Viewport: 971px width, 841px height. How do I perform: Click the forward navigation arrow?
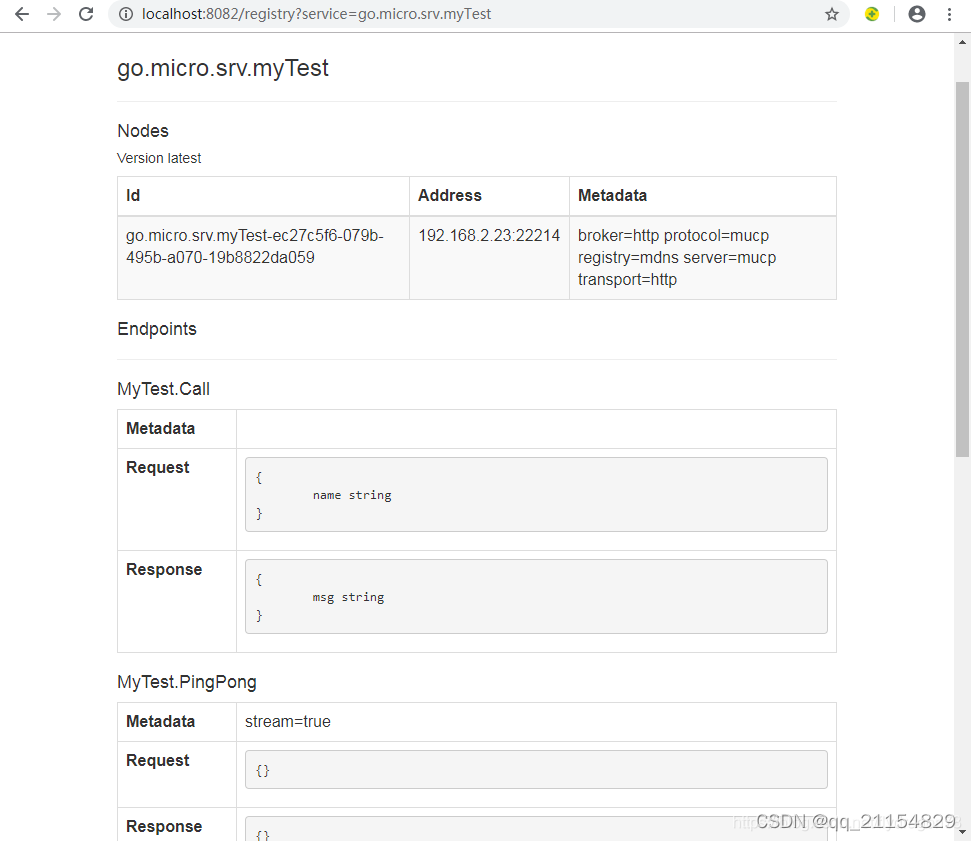coord(54,14)
